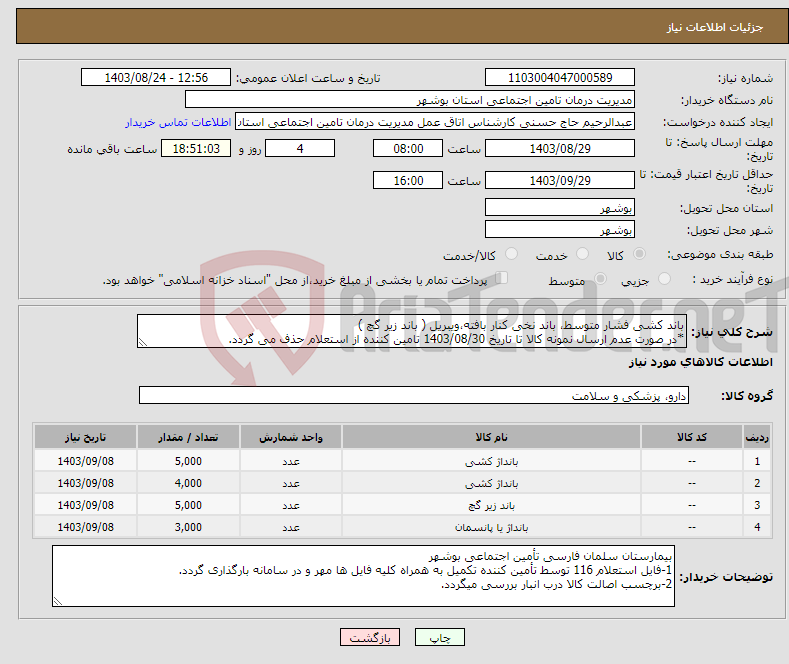Click the resize grip of buyer notes box
Screen dimensions: 789x664
click(58, 601)
